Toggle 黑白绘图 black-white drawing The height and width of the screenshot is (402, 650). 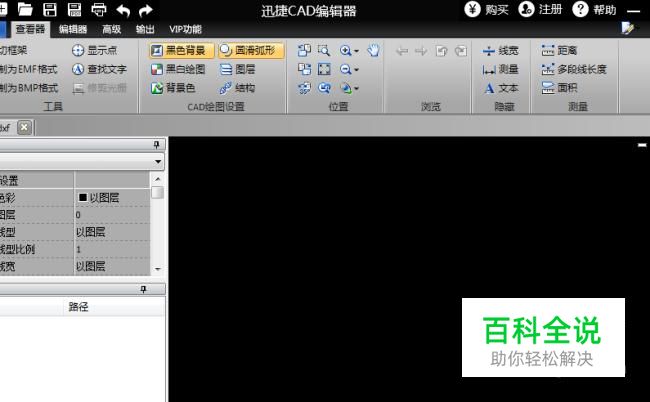178,69
